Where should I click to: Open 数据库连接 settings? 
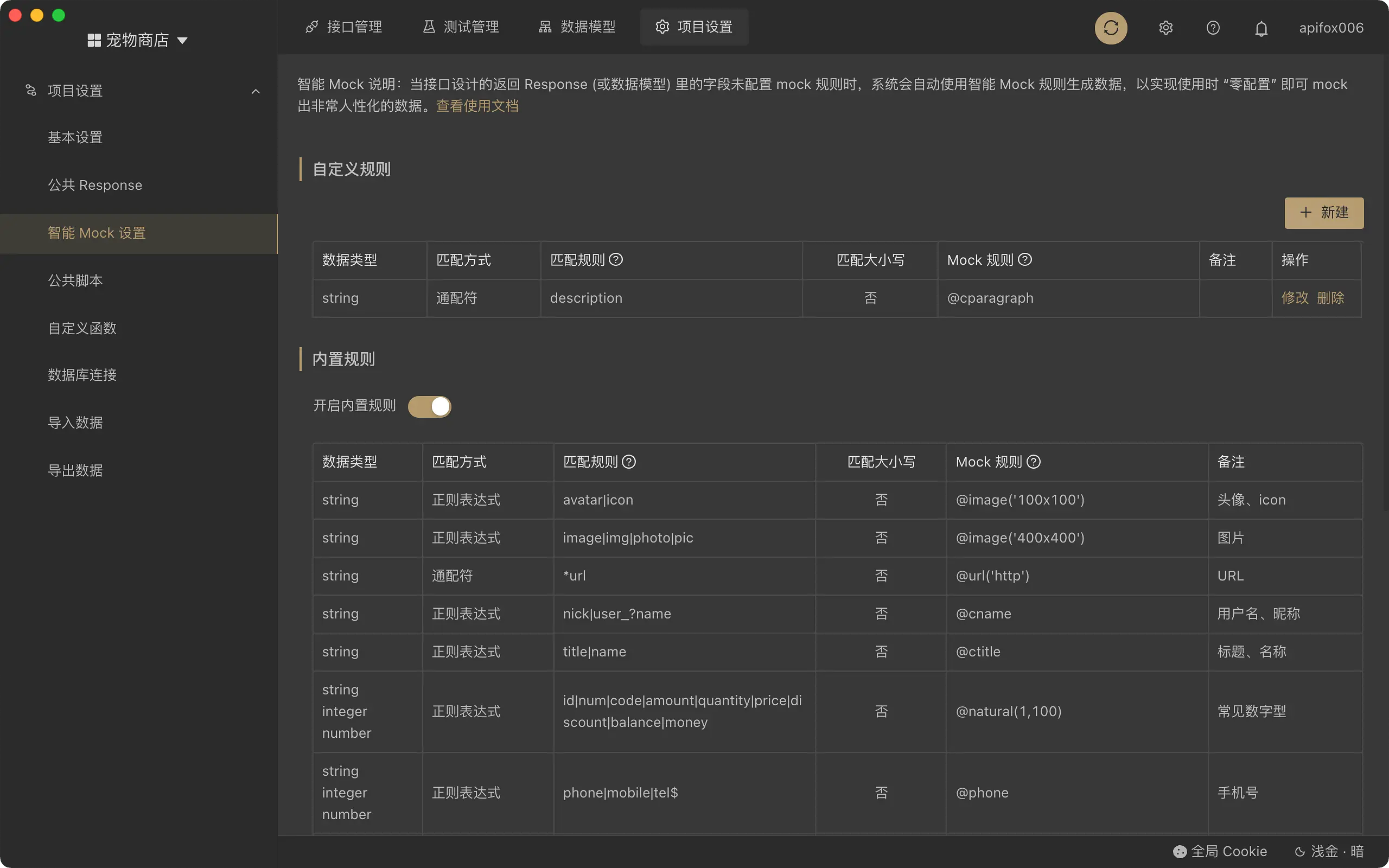[x=82, y=375]
